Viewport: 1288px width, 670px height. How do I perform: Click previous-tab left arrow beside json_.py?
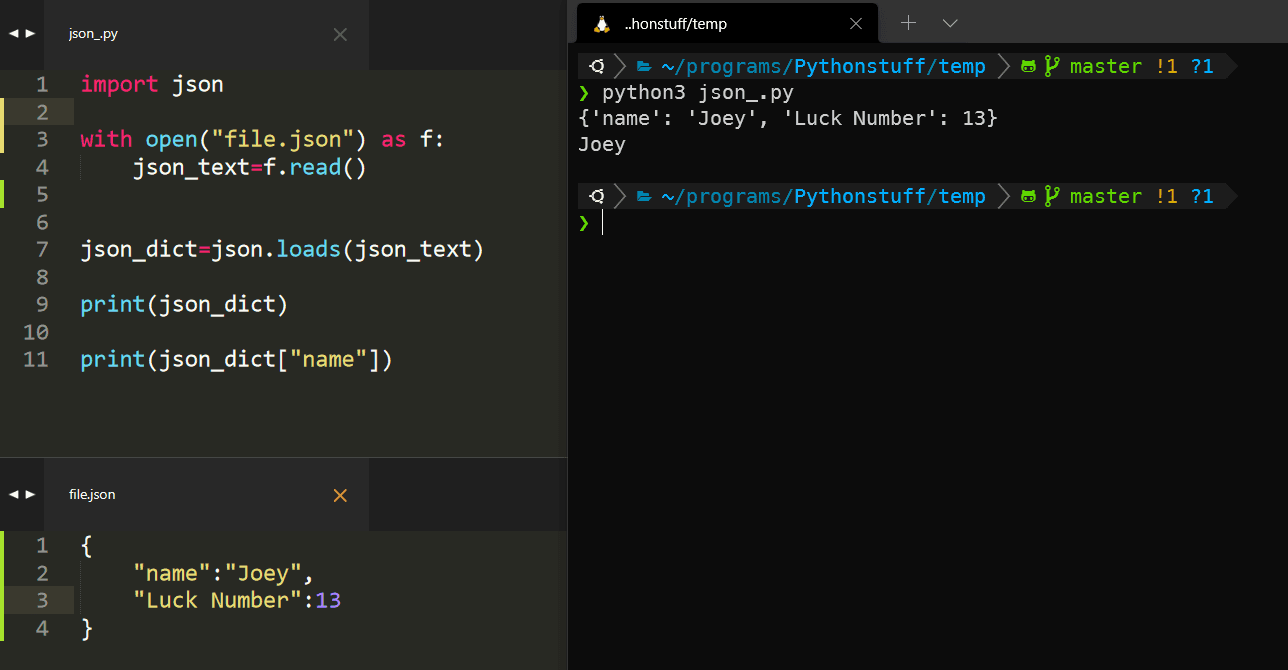[x=13, y=33]
